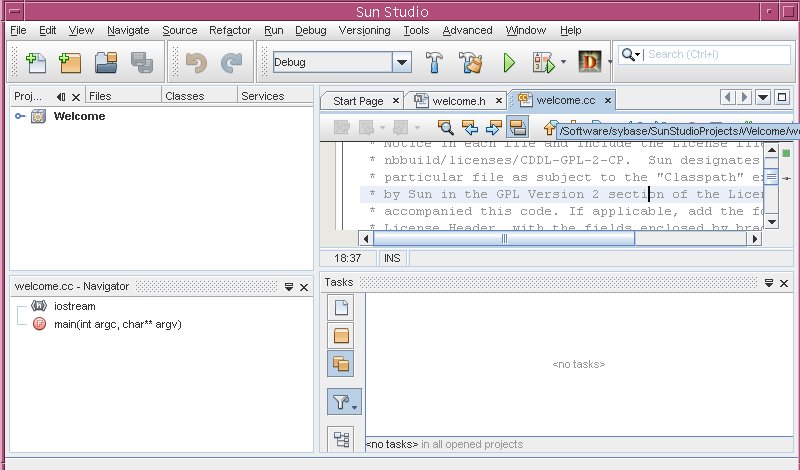The width and height of the screenshot is (800, 470).
Task: Open the configuration Debug combo box dropdown
Action: click(x=402, y=62)
